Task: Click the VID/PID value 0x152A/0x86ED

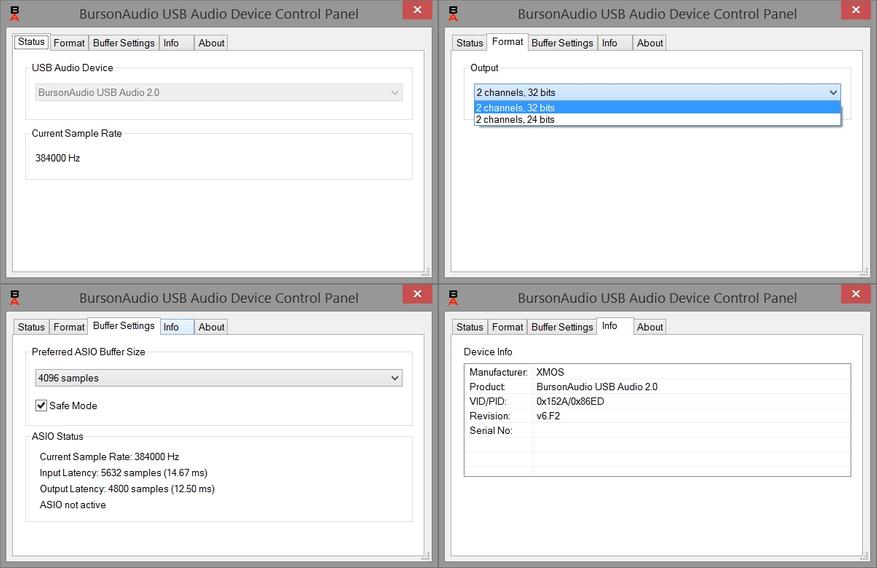Action: click(x=570, y=401)
